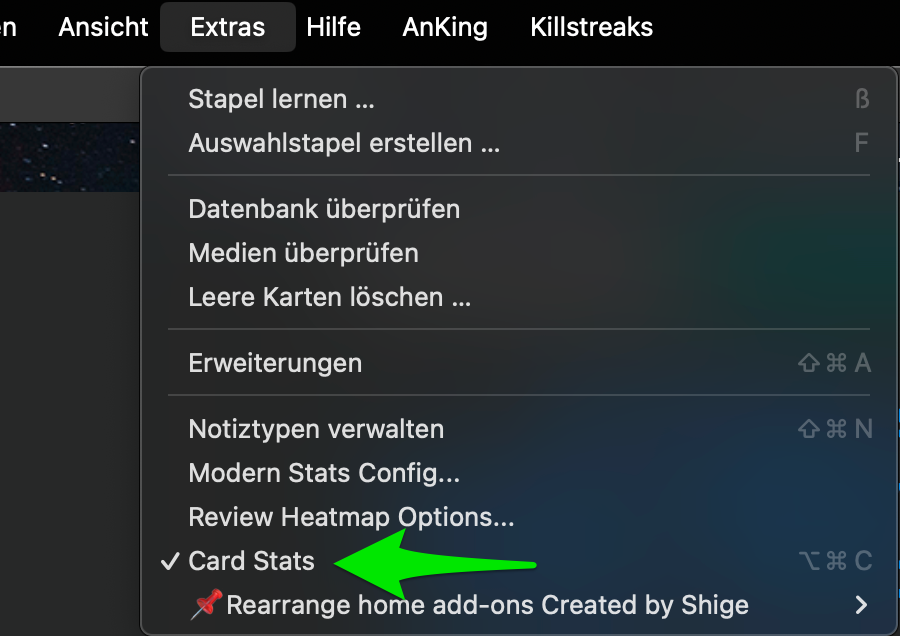Image resolution: width=900 pixels, height=636 pixels.
Task: Choose Leere Karten löschen
Action: point(329,297)
